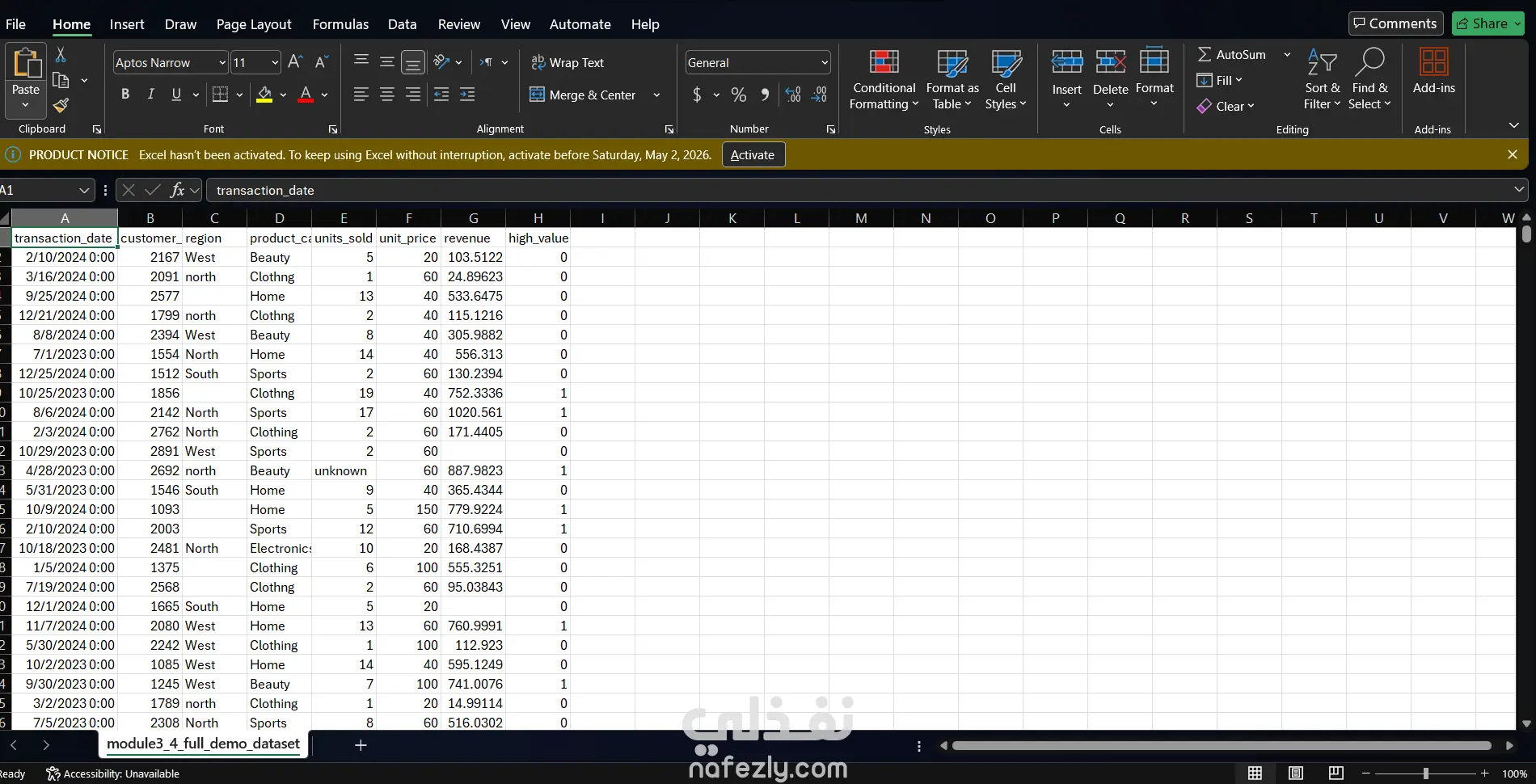Switch to the Insert tab

tap(127, 24)
